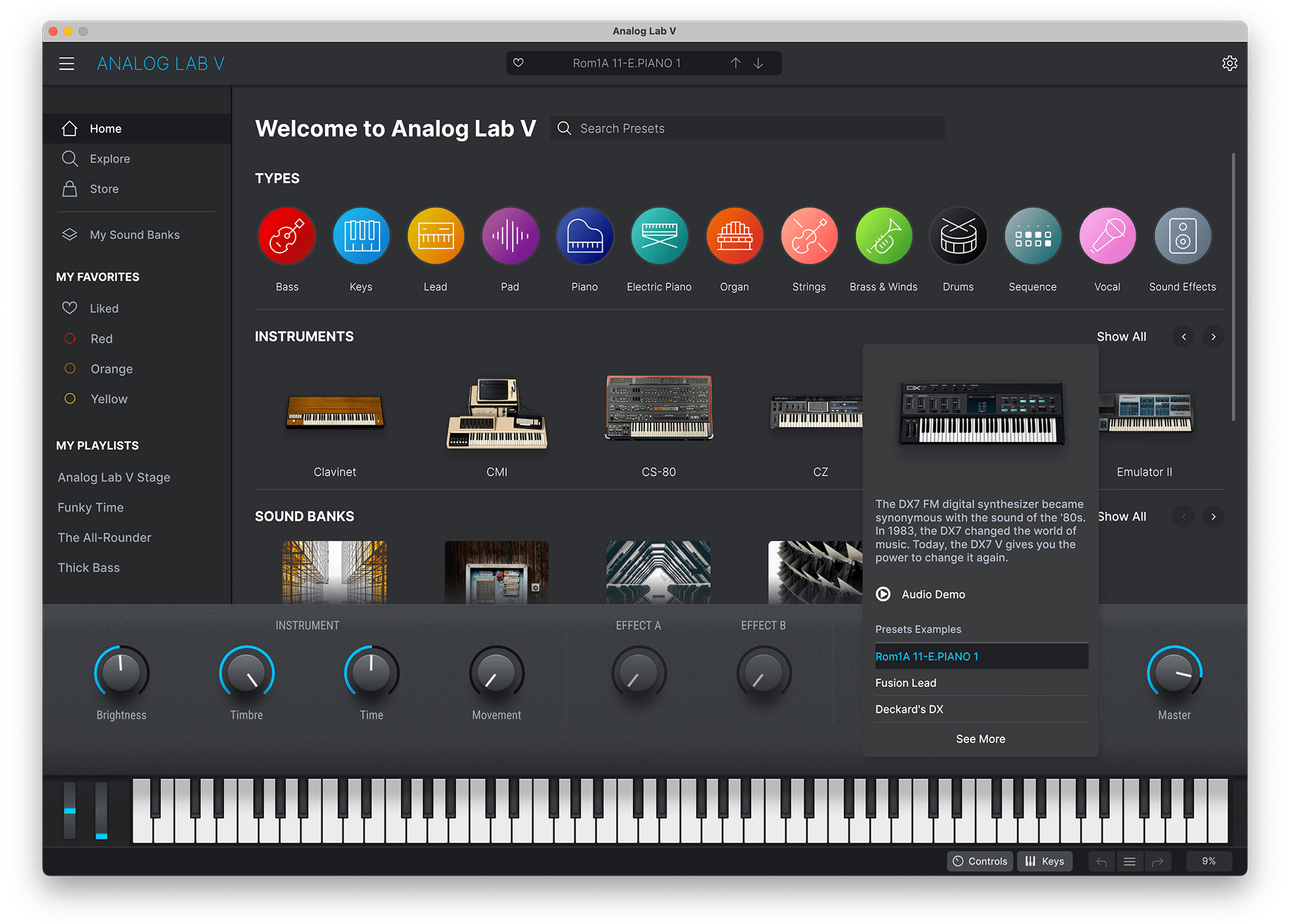
Task: Select the Brass & Winds icon
Action: [884, 236]
